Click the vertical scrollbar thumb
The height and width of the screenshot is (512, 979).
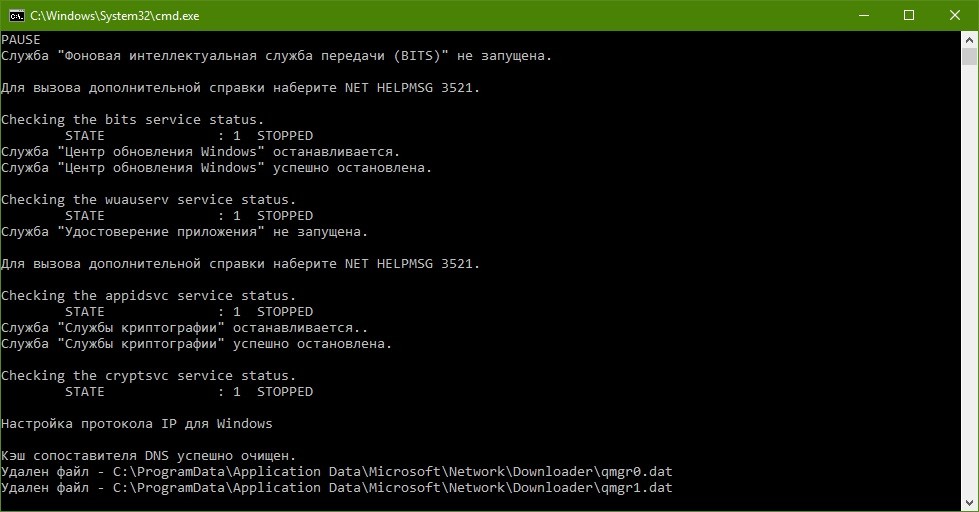point(969,56)
